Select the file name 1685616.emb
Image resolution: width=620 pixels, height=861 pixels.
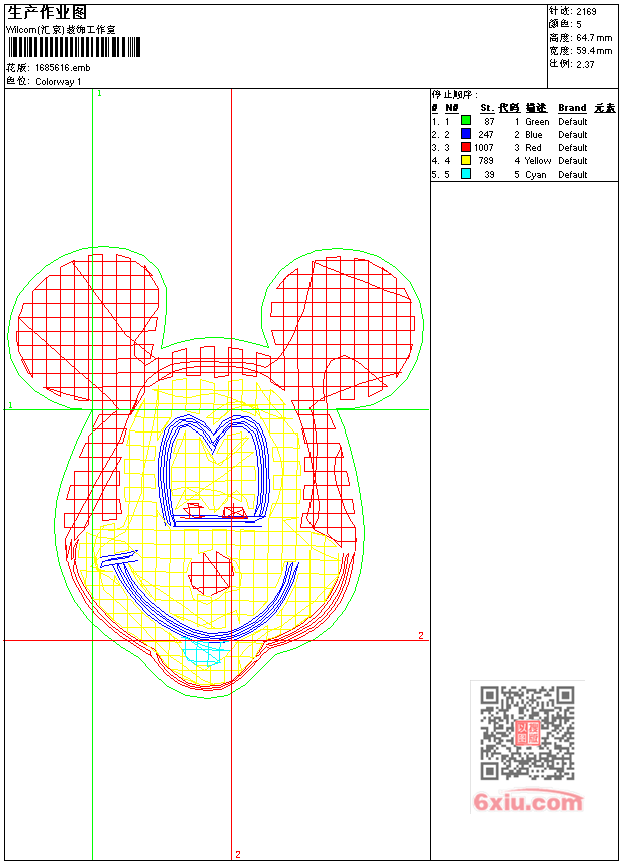click(x=63, y=68)
